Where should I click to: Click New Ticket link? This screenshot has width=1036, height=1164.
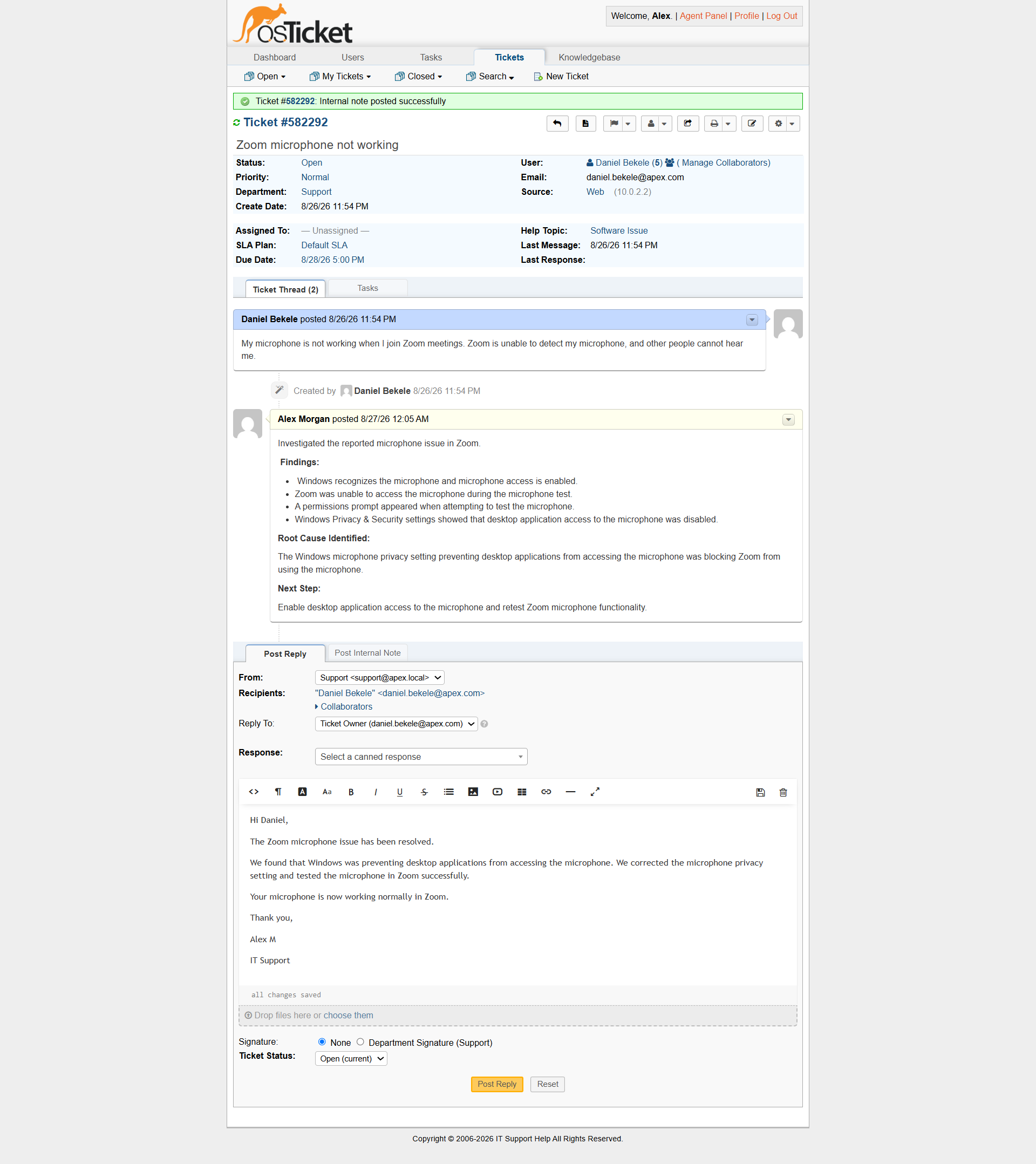click(561, 76)
